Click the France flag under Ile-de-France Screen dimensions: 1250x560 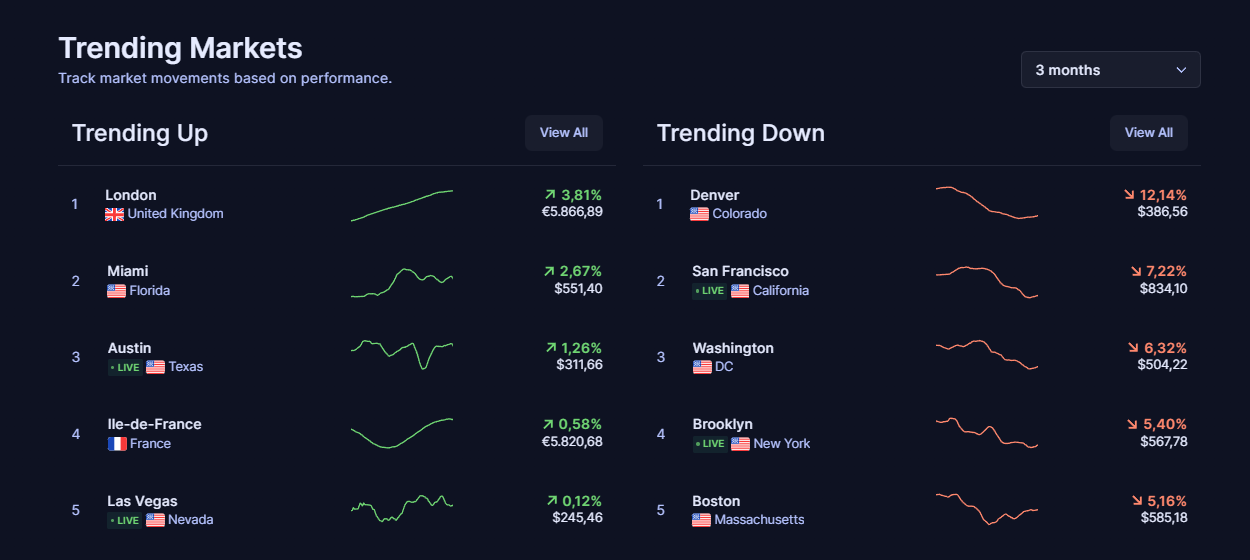[117, 444]
